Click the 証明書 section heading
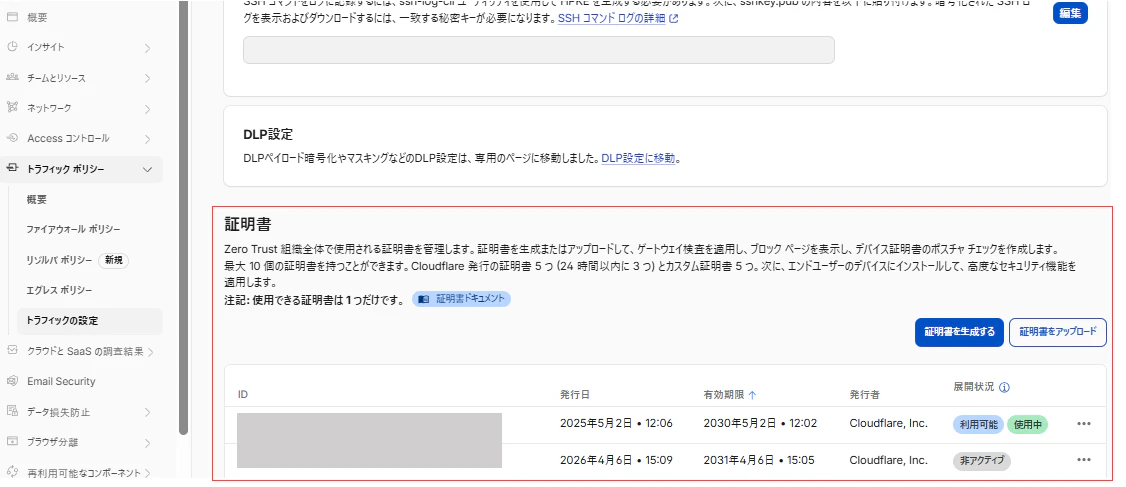 248,224
